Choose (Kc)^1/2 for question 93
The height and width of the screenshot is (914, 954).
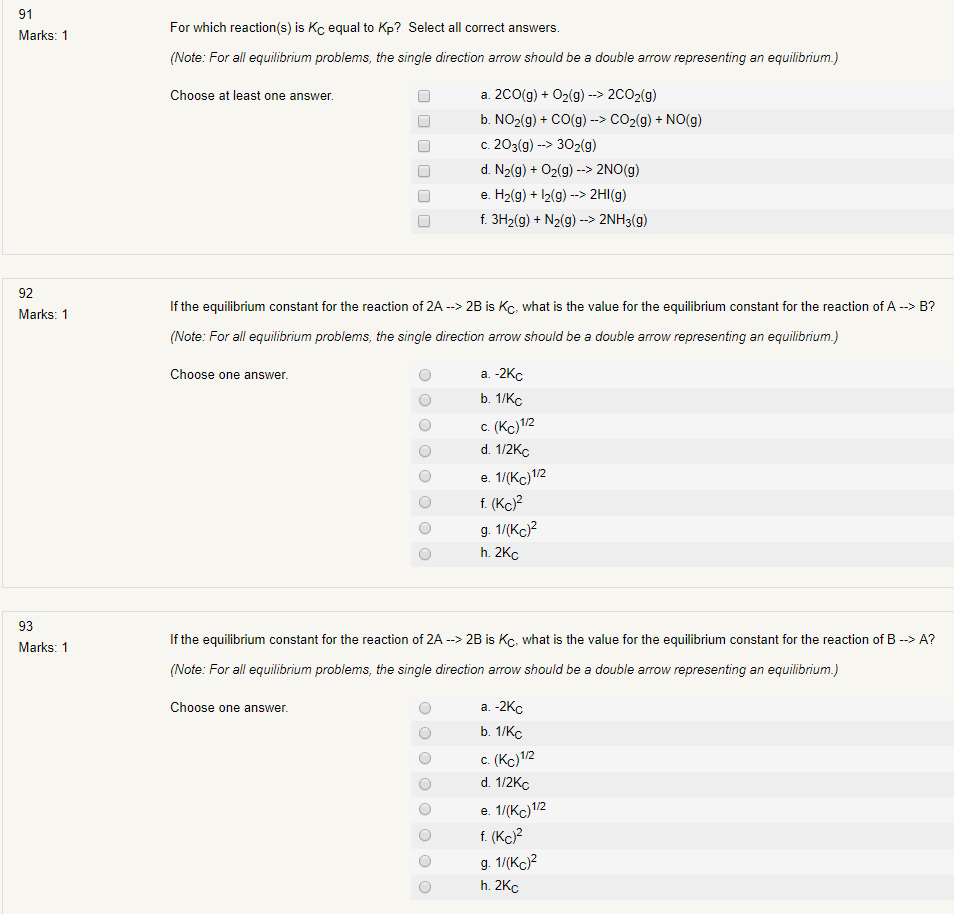coord(424,757)
